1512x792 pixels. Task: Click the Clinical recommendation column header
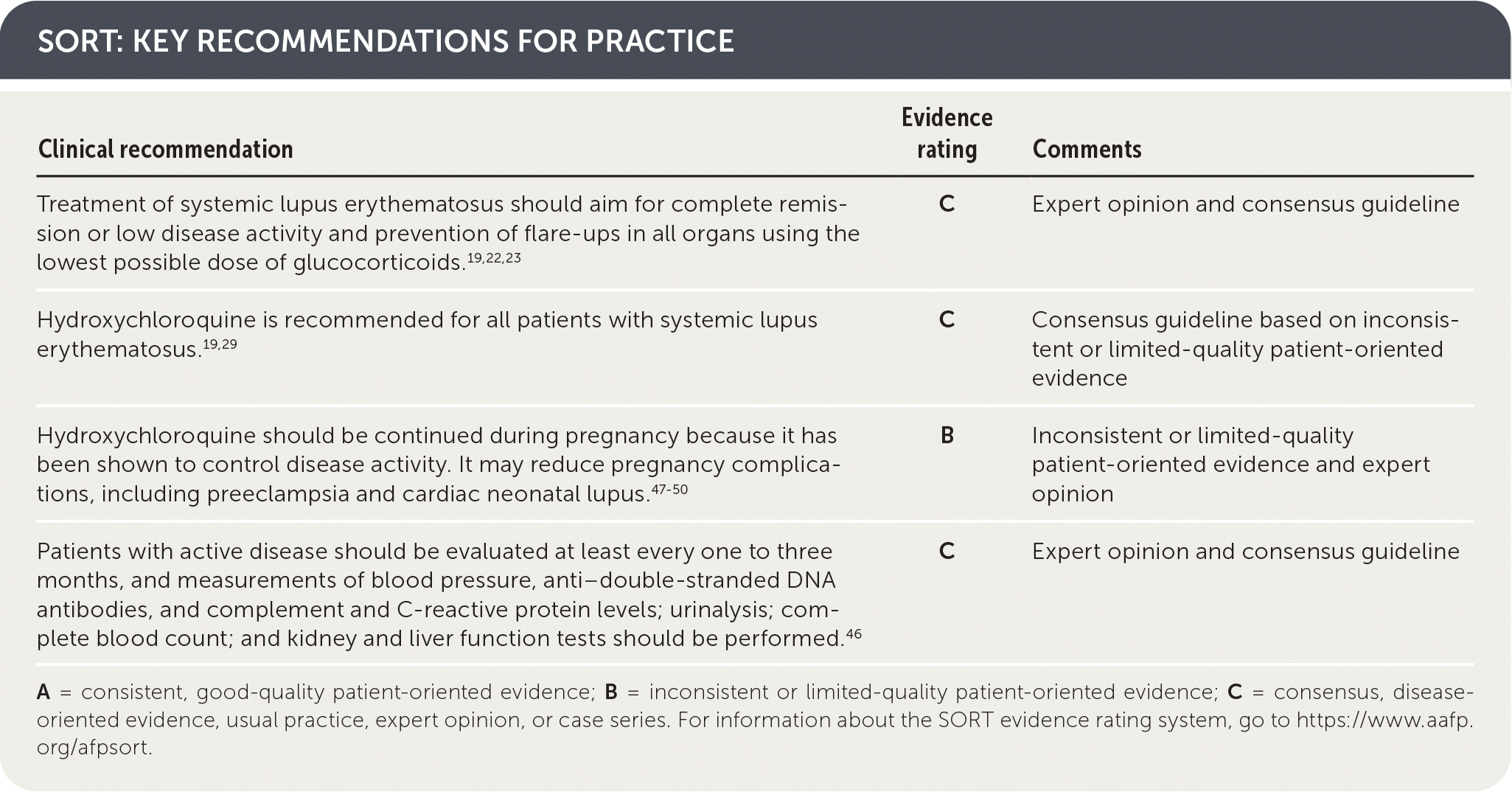(x=165, y=149)
